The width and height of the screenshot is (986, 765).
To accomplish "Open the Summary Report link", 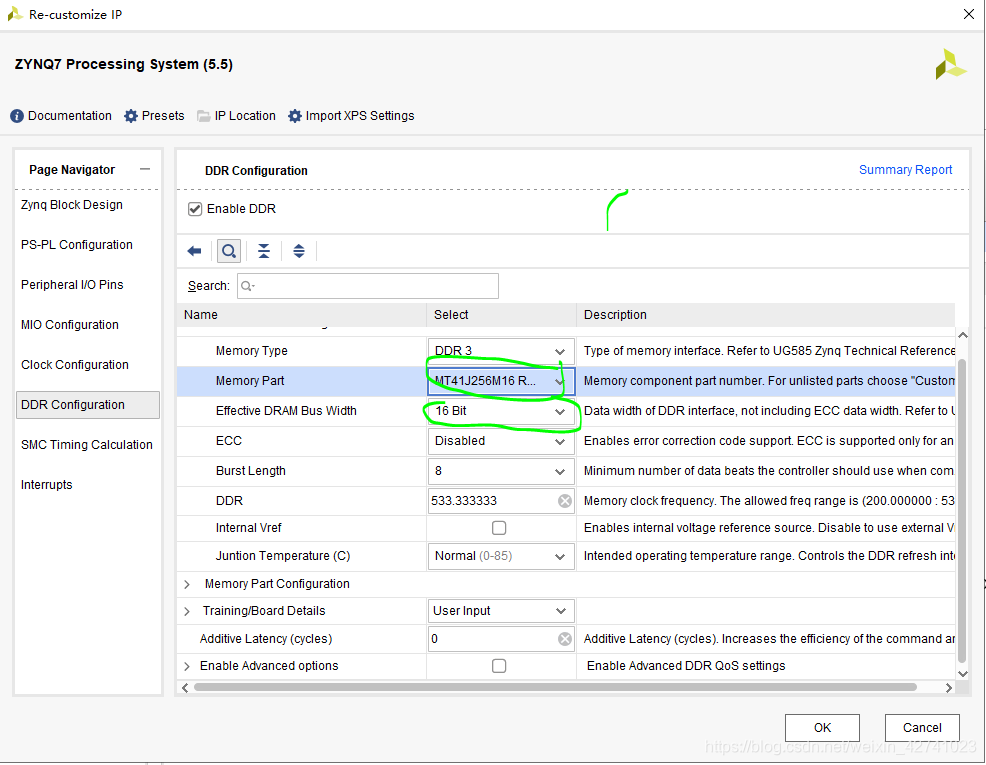I will click(906, 170).
